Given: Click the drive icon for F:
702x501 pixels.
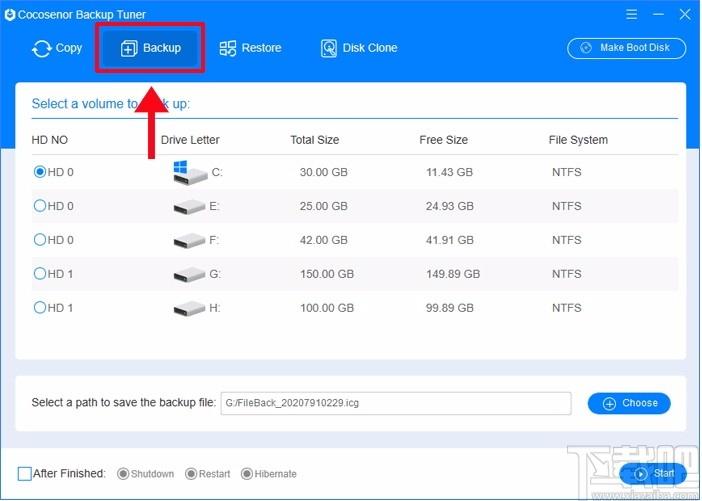Looking at the screenshot, I should (189, 241).
